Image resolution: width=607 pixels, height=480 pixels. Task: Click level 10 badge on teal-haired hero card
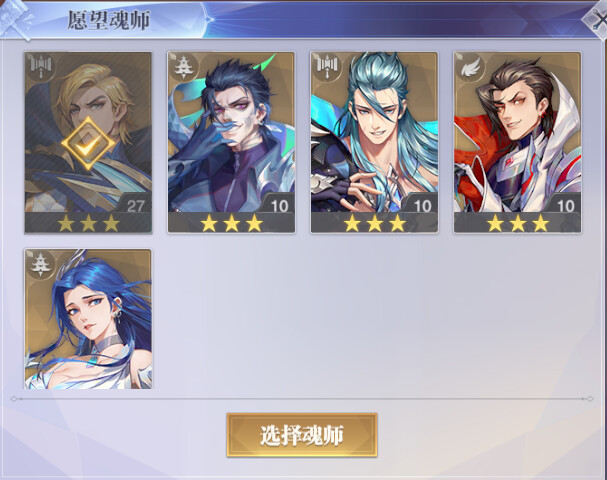coord(422,206)
